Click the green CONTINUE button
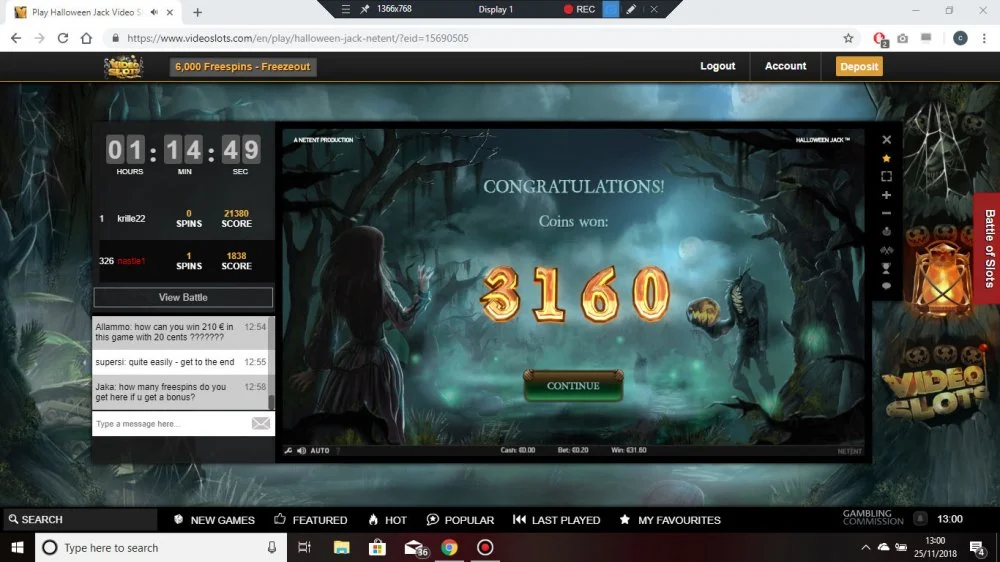The height and width of the screenshot is (562, 1000). point(573,385)
